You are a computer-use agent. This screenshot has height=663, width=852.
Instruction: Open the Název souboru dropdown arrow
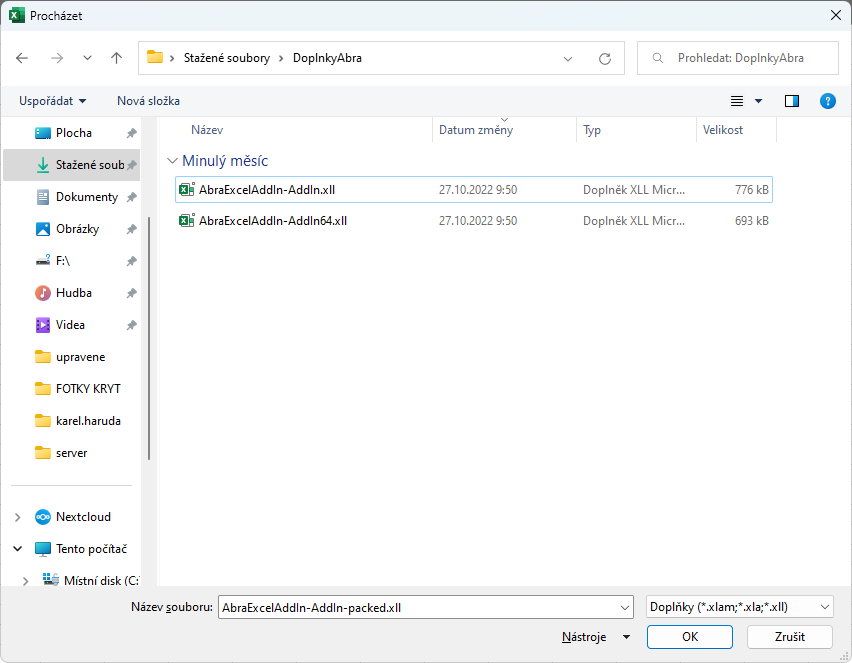625,608
